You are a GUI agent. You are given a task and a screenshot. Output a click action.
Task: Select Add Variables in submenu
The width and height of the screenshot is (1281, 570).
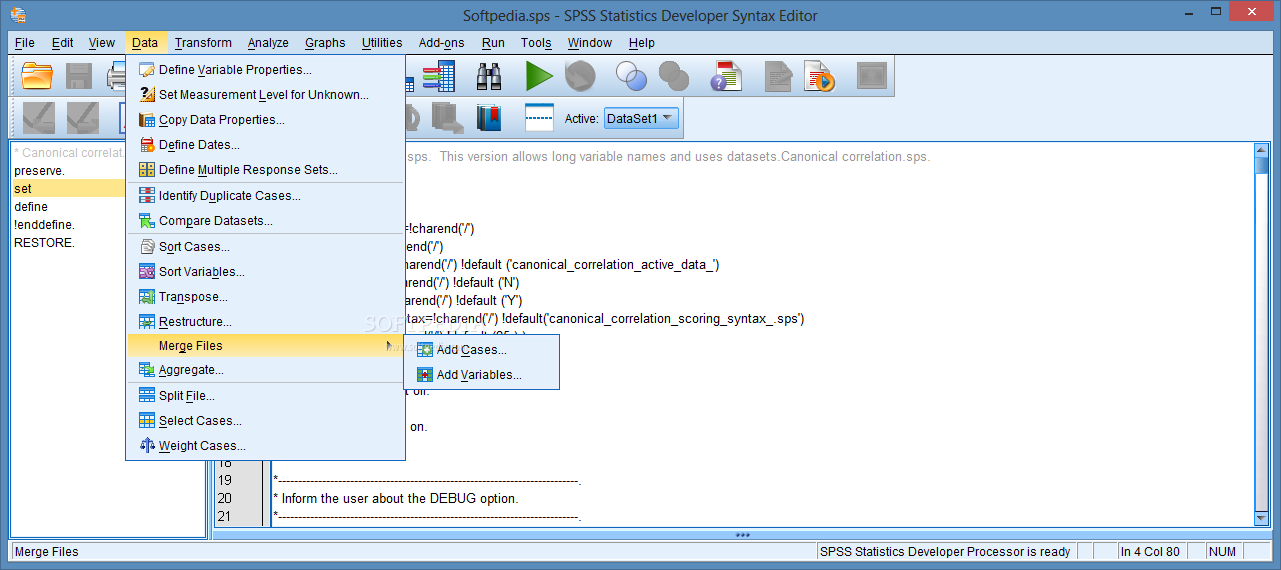(x=481, y=375)
